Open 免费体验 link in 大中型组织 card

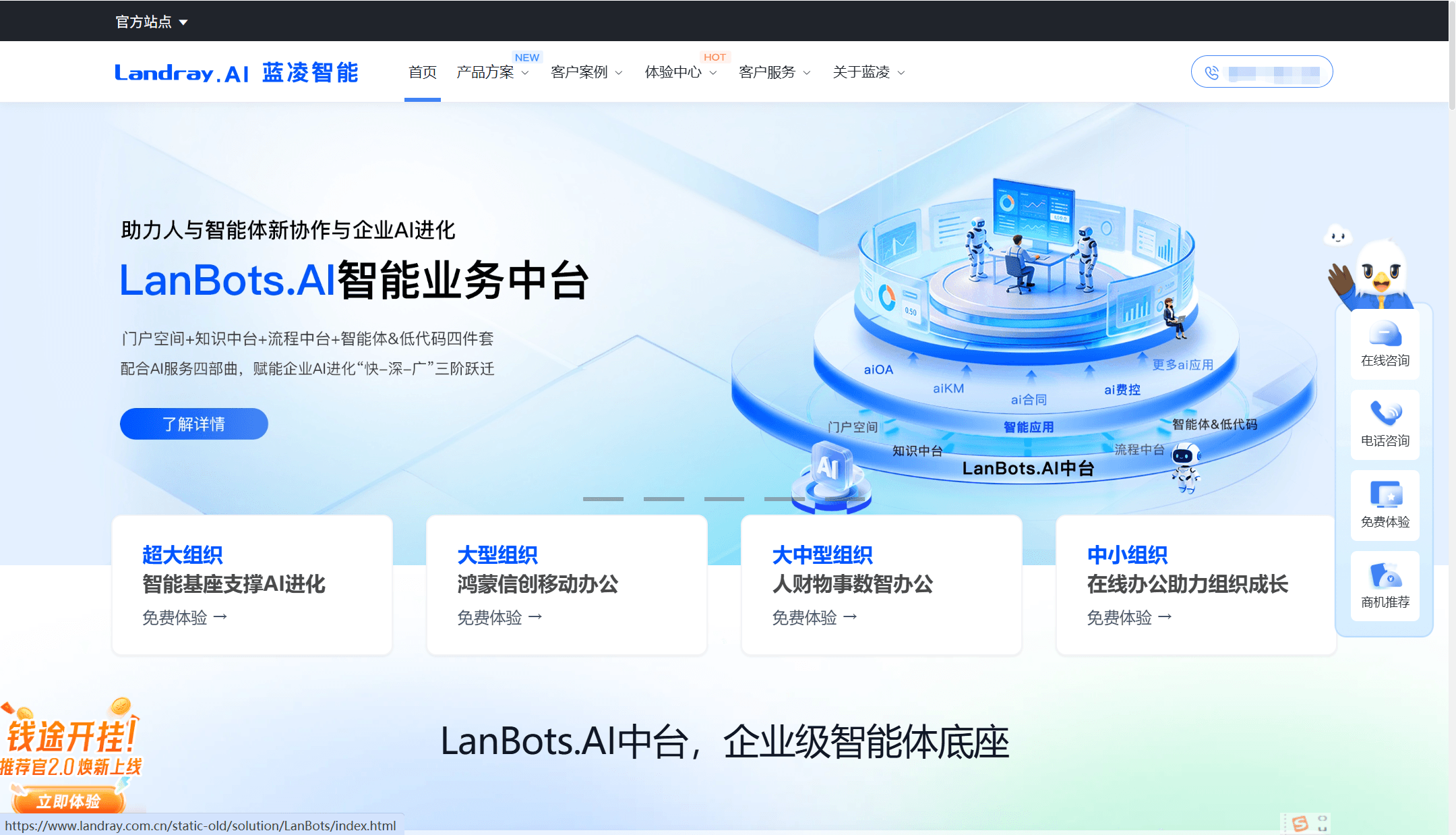814,617
